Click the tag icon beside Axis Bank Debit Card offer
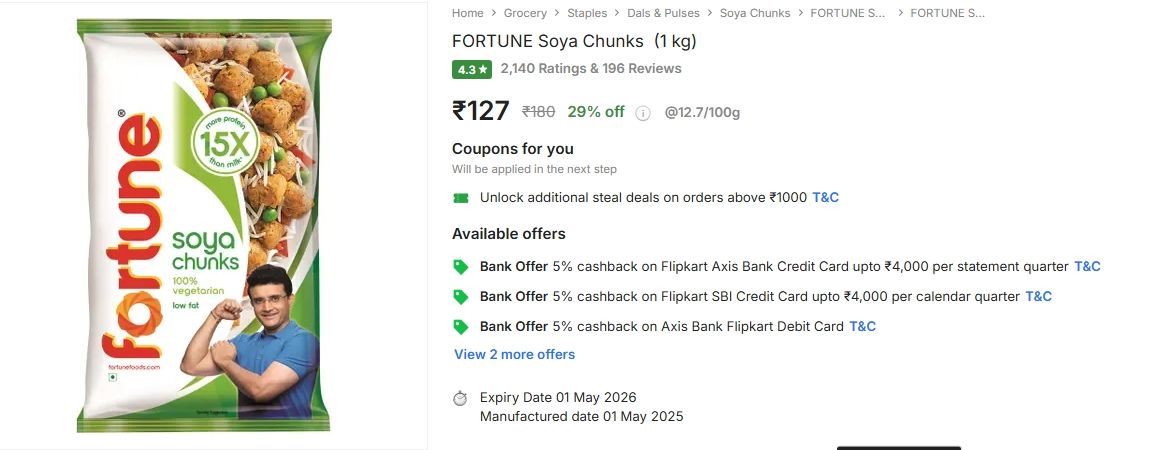 click(460, 327)
